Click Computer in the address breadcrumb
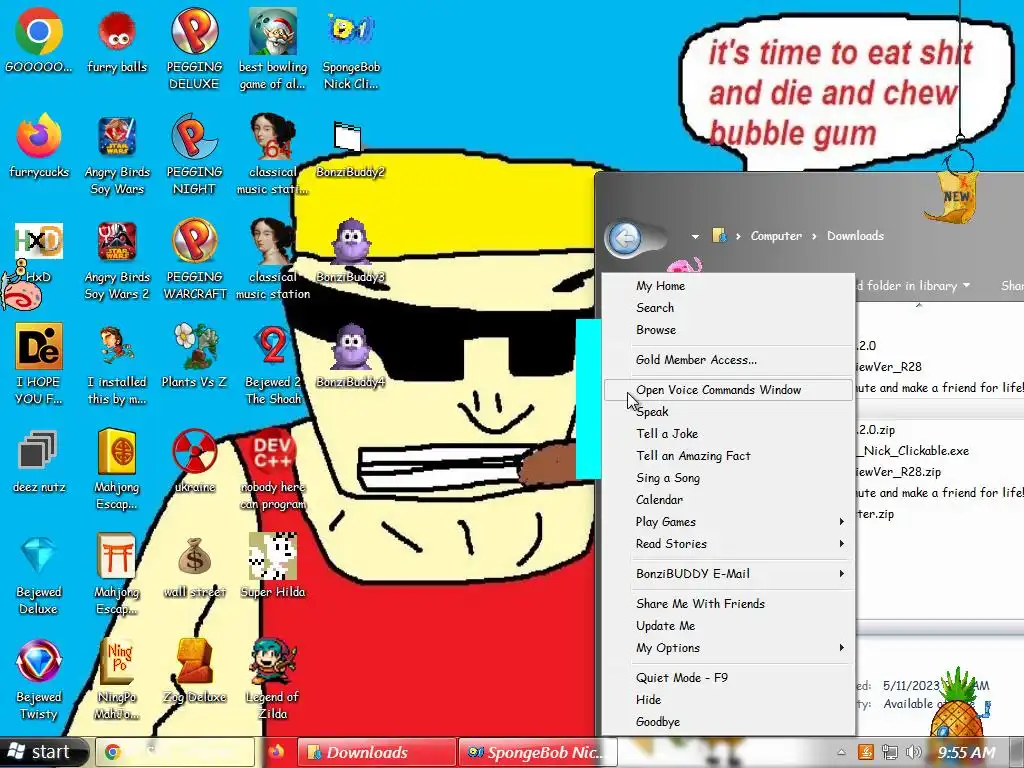Viewport: 1024px width, 768px height. click(x=776, y=236)
